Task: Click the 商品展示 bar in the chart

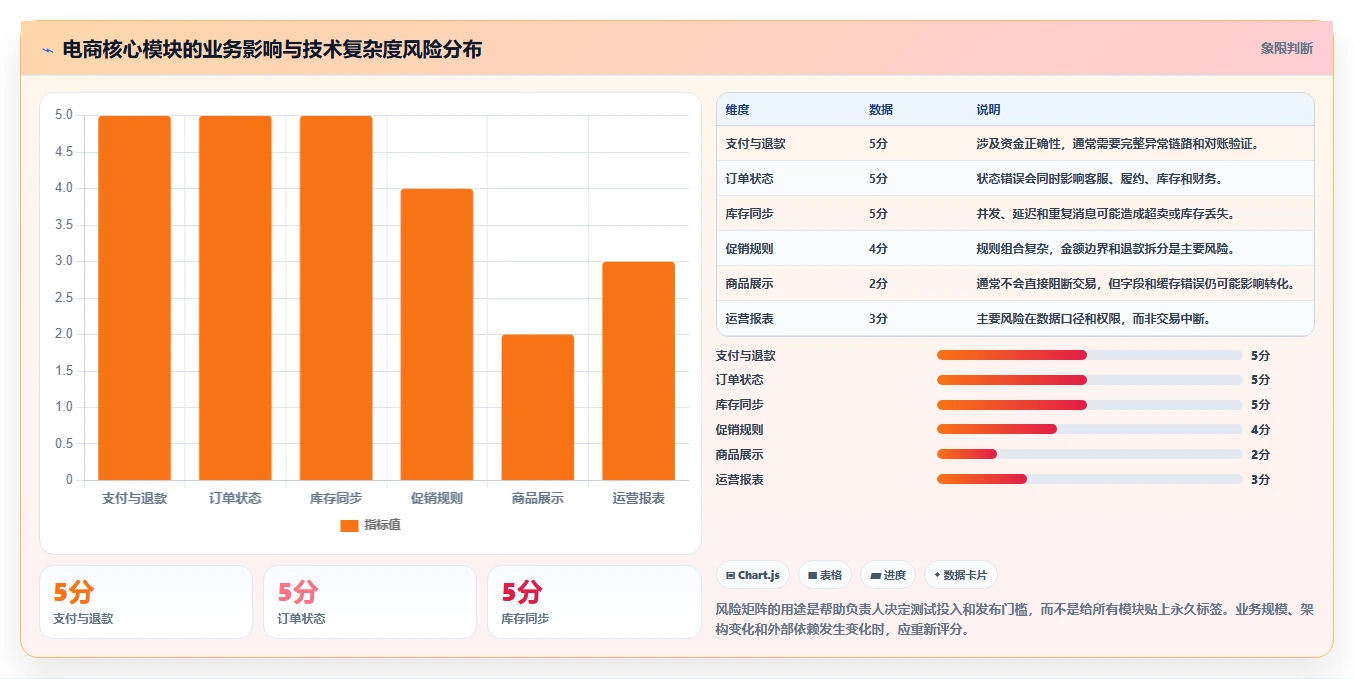Action: pyautogui.click(x=538, y=407)
